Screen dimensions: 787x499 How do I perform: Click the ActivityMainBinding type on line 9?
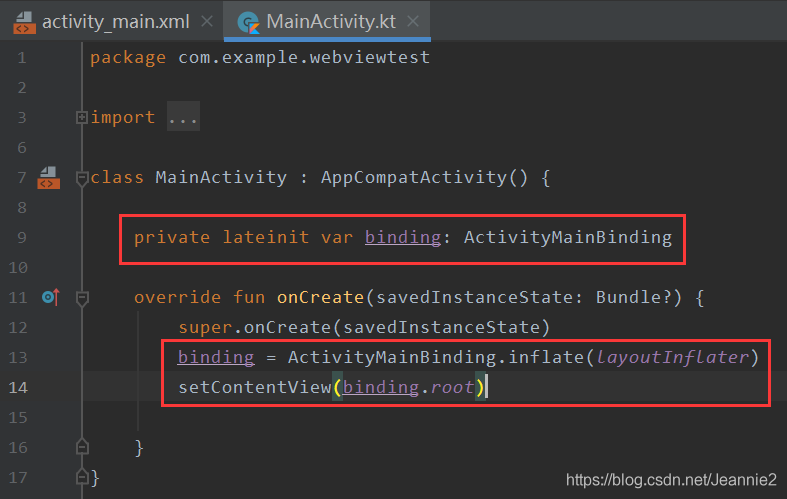click(x=568, y=237)
